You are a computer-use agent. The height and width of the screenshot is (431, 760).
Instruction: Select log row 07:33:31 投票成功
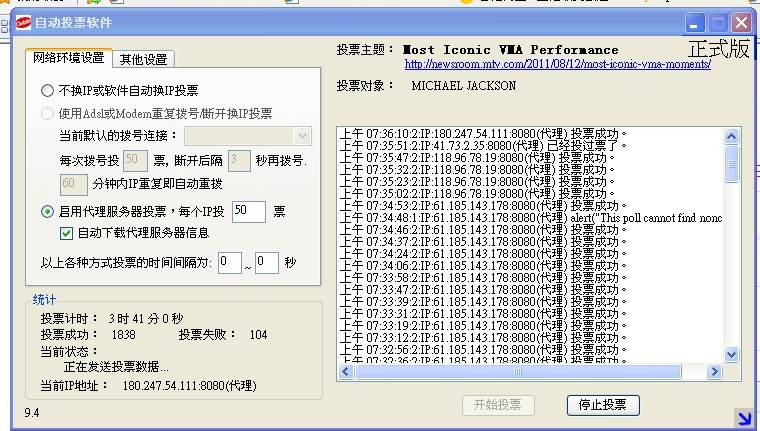click(483, 314)
